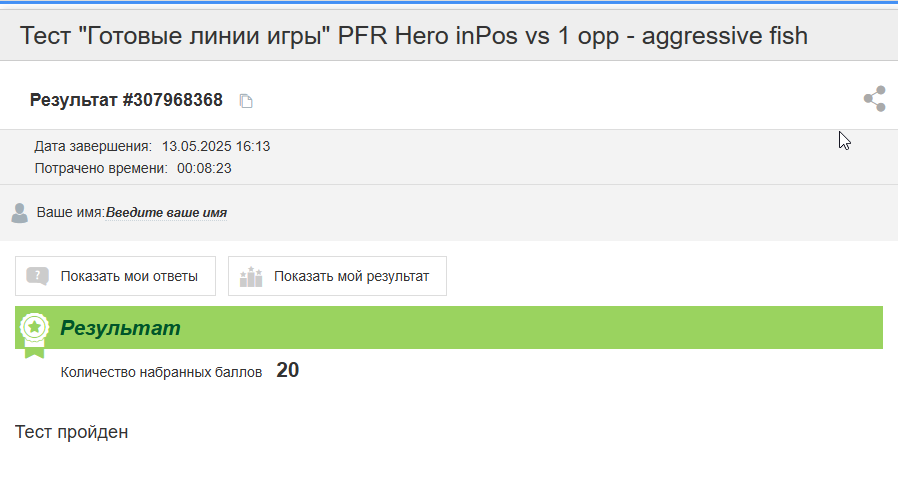Open Показать мой результат button

tap(337, 276)
